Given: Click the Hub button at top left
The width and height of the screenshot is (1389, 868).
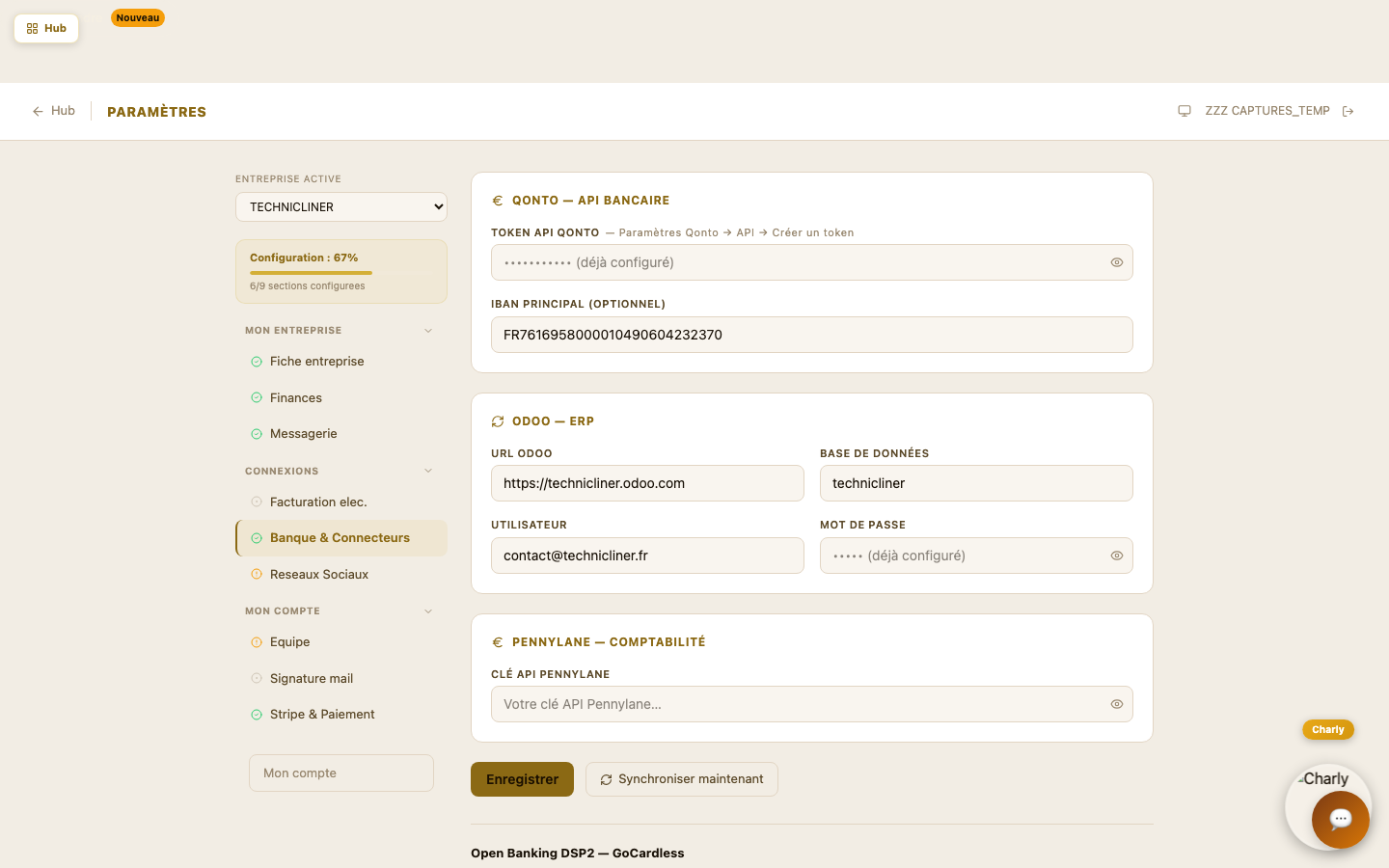Looking at the screenshot, I should pos(46,29).
